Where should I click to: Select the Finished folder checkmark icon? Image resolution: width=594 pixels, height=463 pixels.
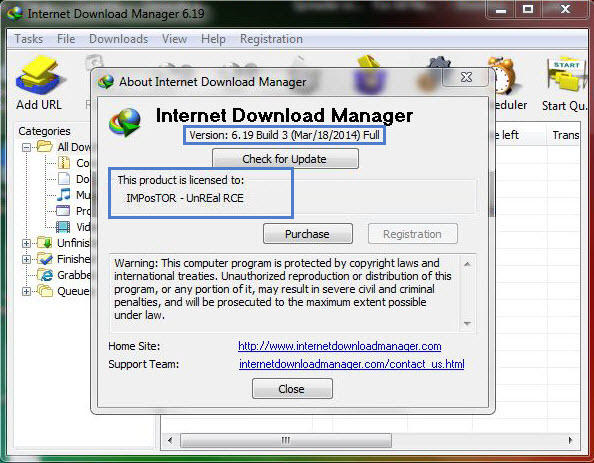click(45, 259)
